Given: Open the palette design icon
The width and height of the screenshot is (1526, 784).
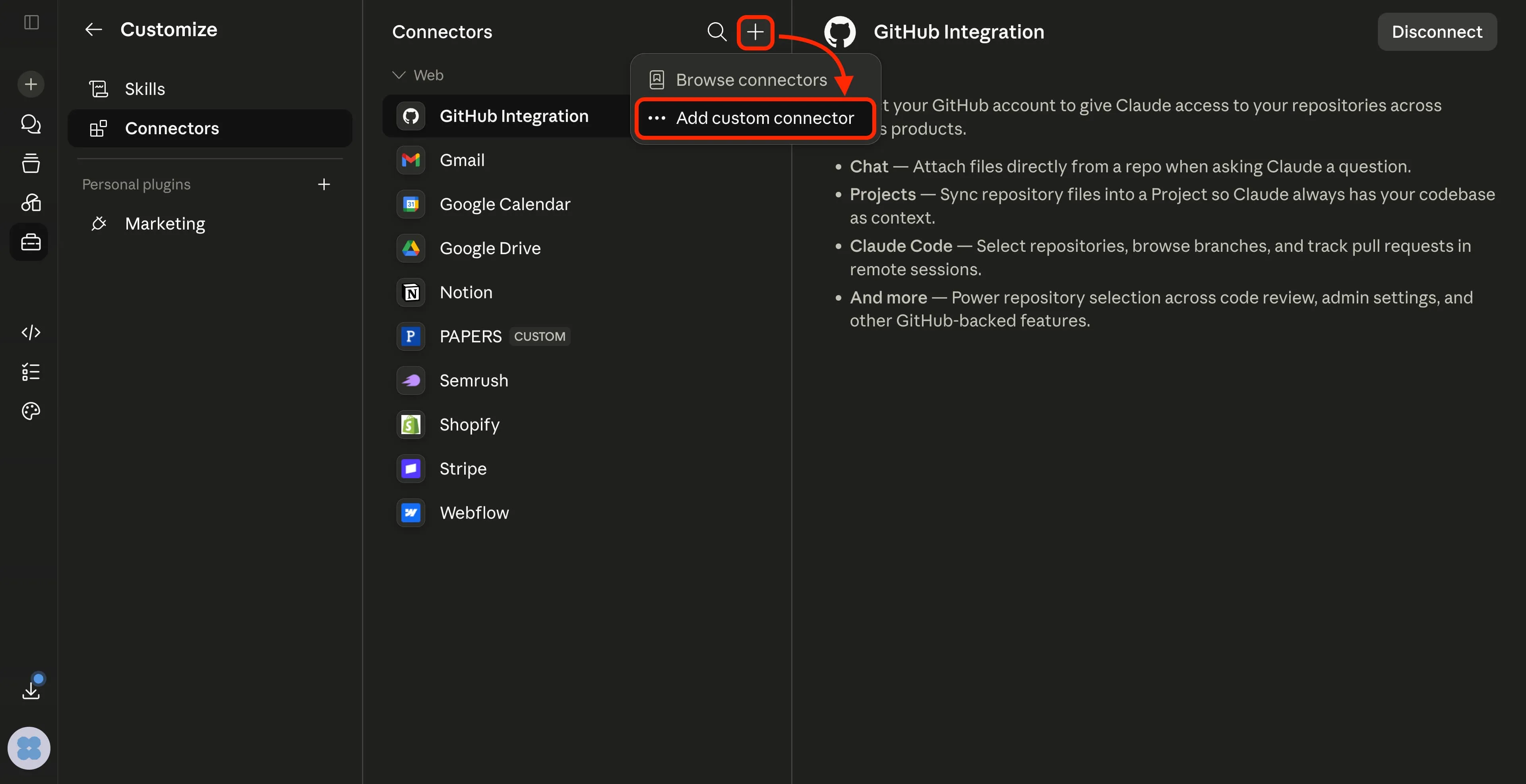Looking at the screenshot, I should click(31, 411).
